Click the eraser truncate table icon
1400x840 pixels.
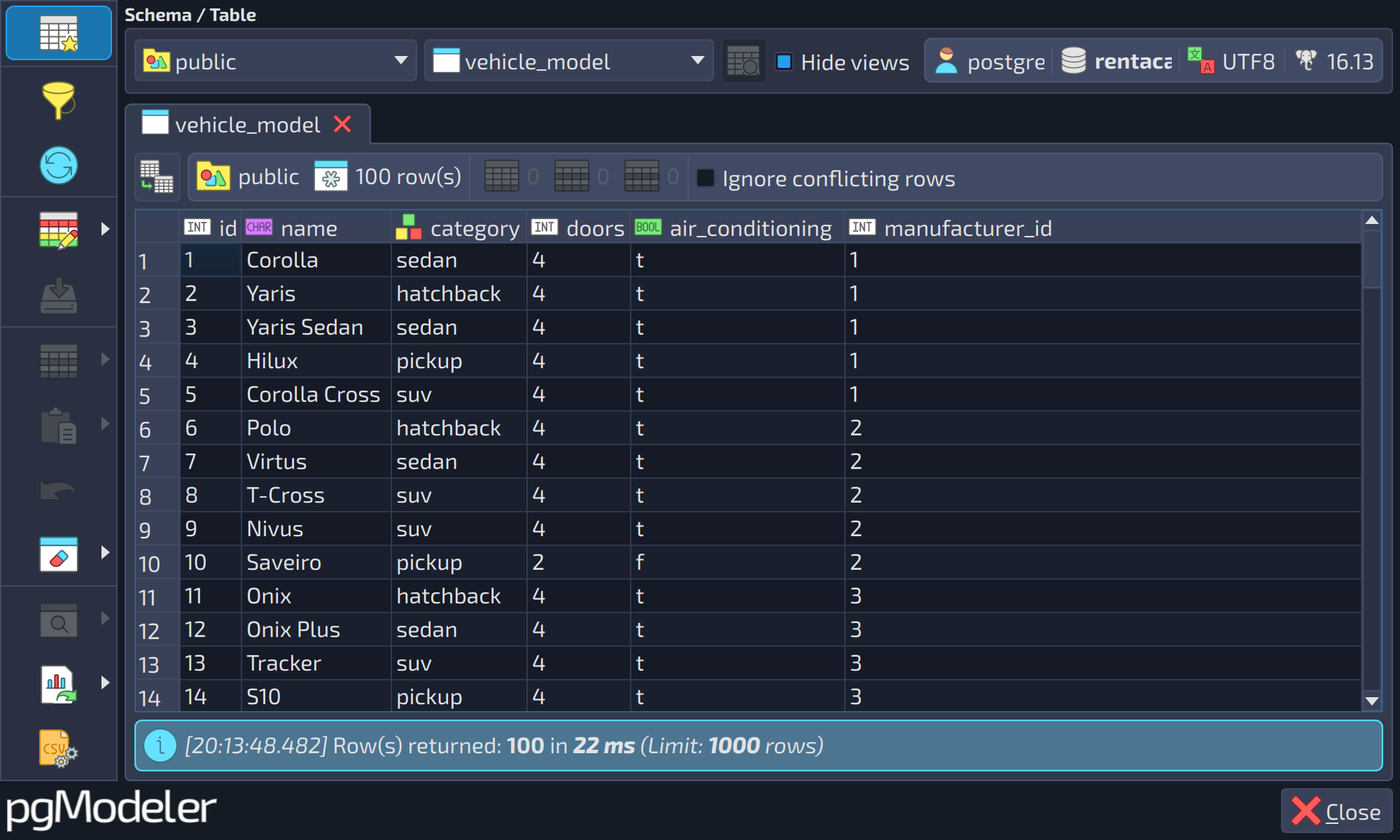(59, 554)
